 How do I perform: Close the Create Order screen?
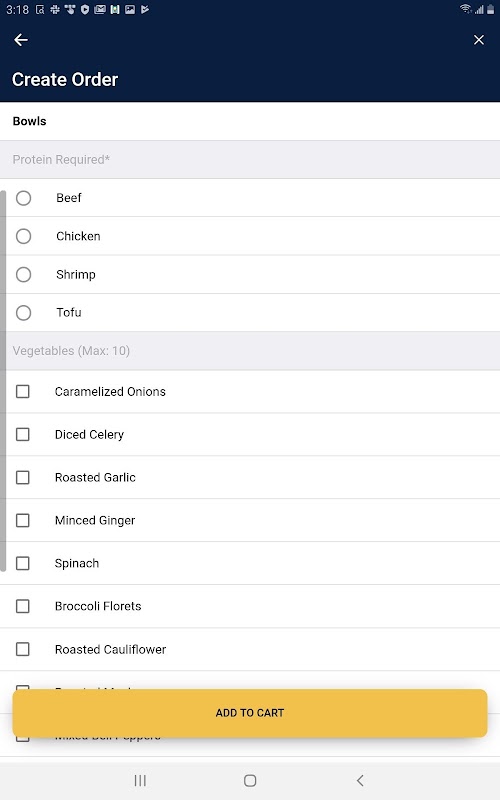point(479,40)
